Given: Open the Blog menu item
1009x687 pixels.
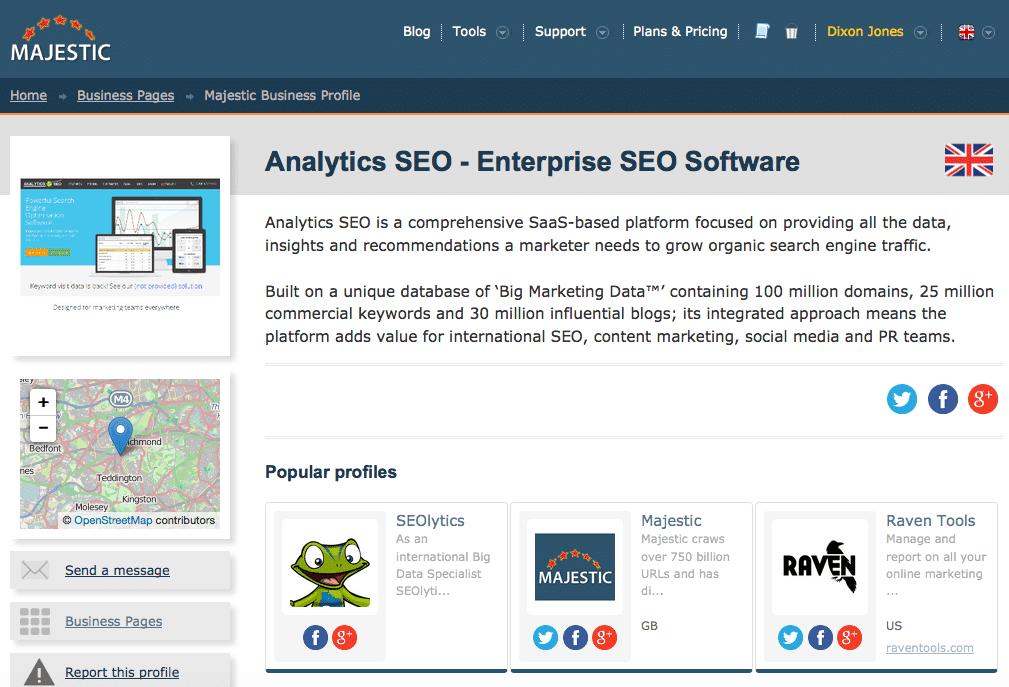Looking at the screenshot, I should coord(416,32).
